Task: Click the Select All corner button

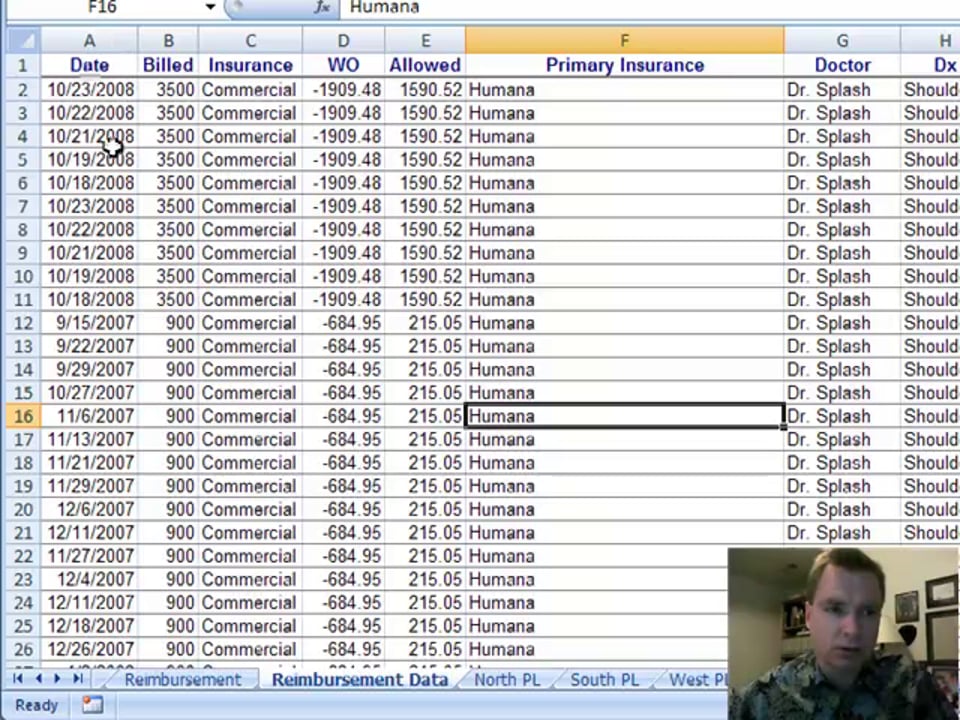Action: pyautogui.click(x=24, y=40)
